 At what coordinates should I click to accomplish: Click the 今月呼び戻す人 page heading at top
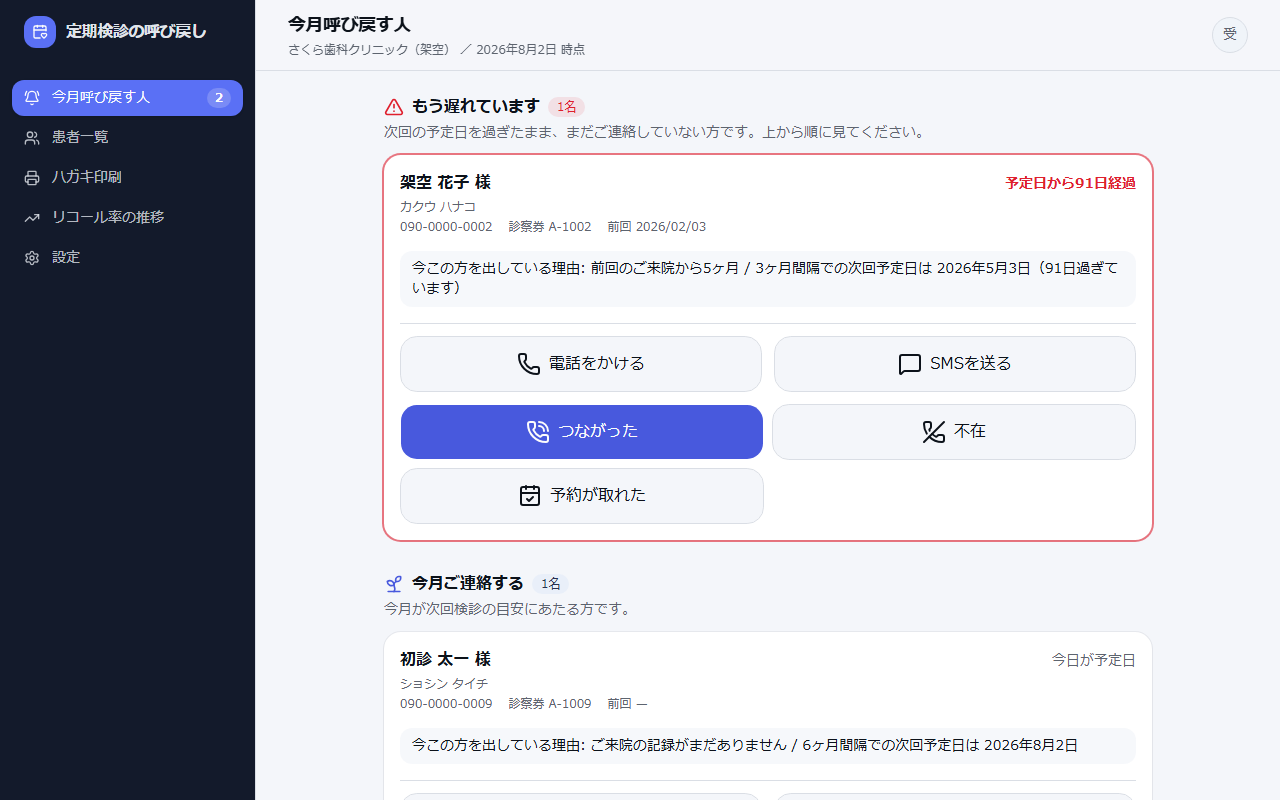coord(349,25)
